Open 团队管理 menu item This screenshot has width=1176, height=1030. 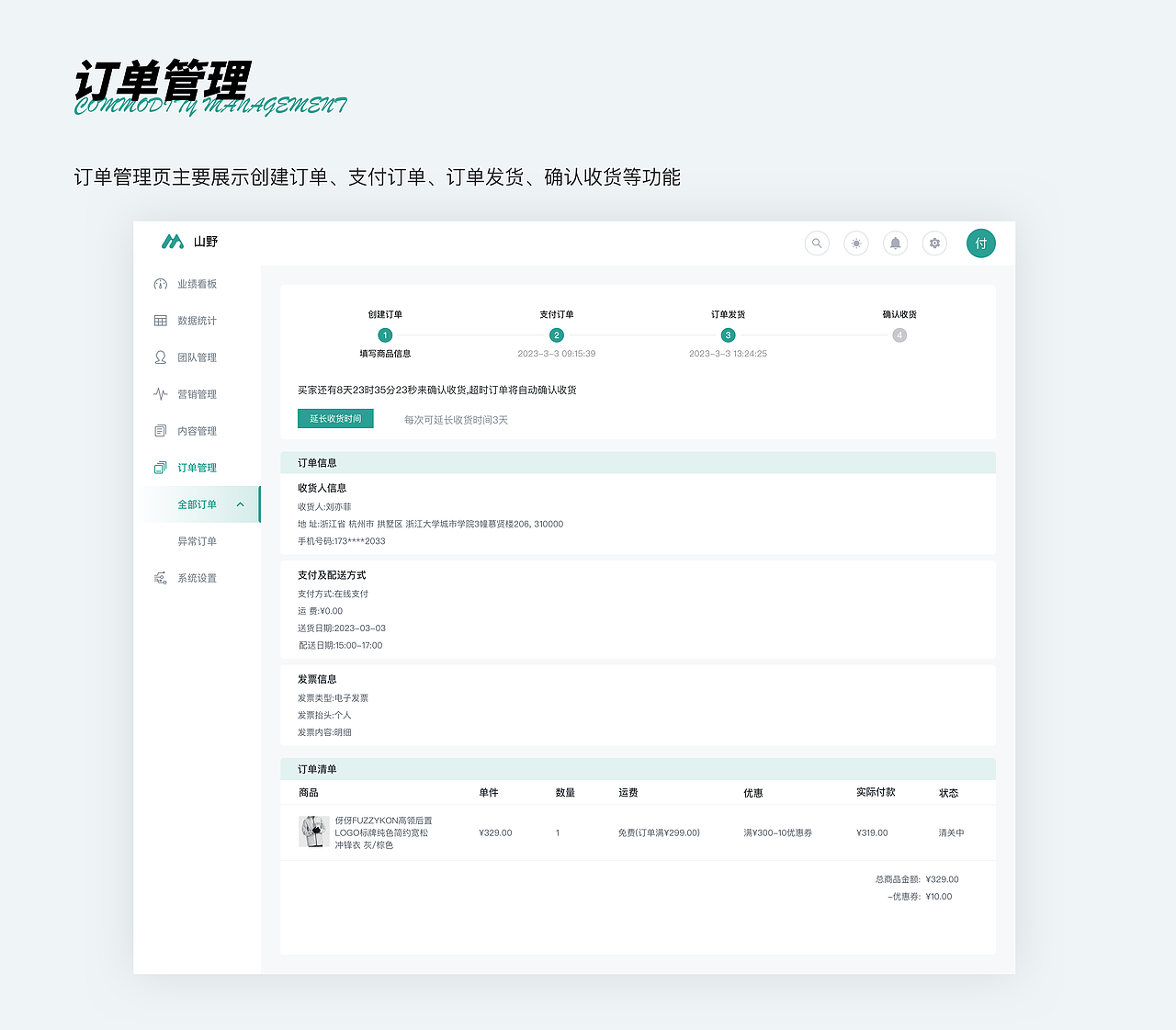point(198,357)
